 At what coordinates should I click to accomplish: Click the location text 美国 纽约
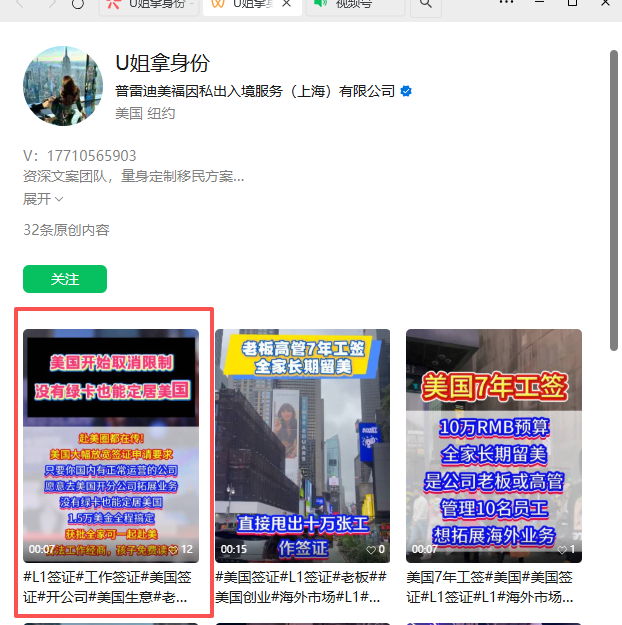pyautogui.click(x=145, y=114)
